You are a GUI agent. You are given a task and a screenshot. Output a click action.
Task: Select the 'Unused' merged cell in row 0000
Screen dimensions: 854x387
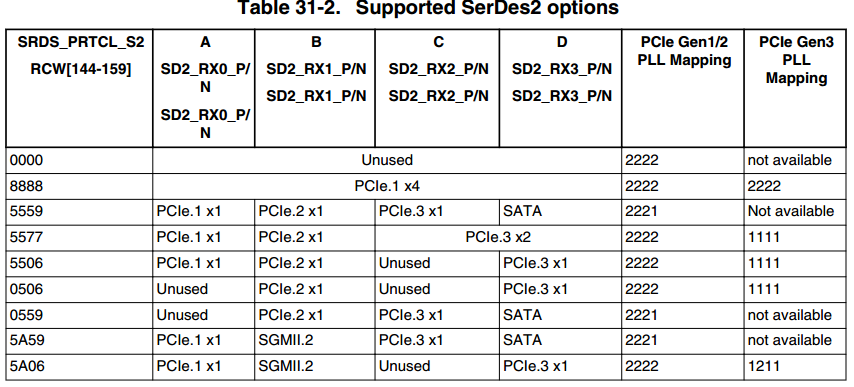tap(387, 160)
